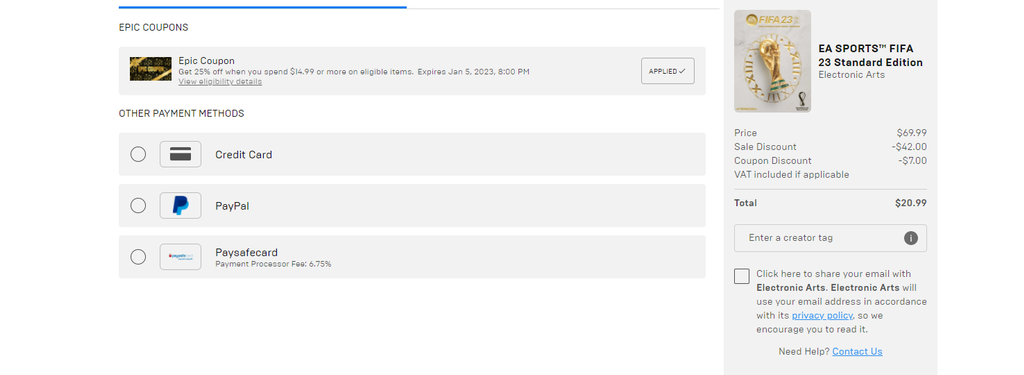Click the Enter a creator tag field
Screen dimensions: 1024x375
[830, 238]
